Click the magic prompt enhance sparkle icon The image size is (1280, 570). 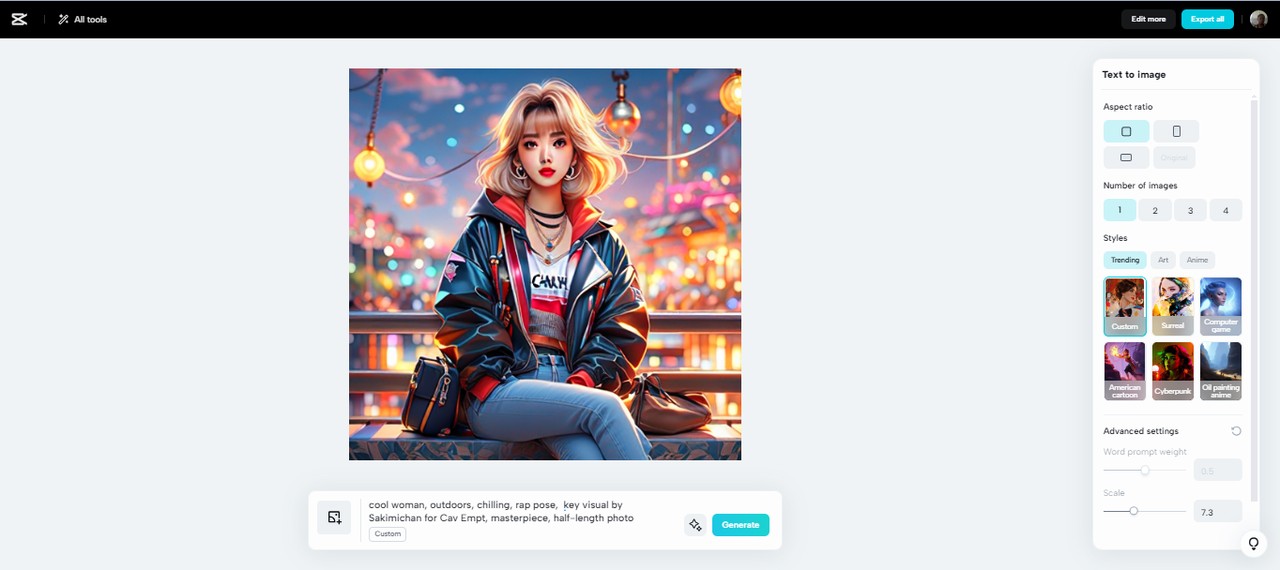(x=695, y=525)
